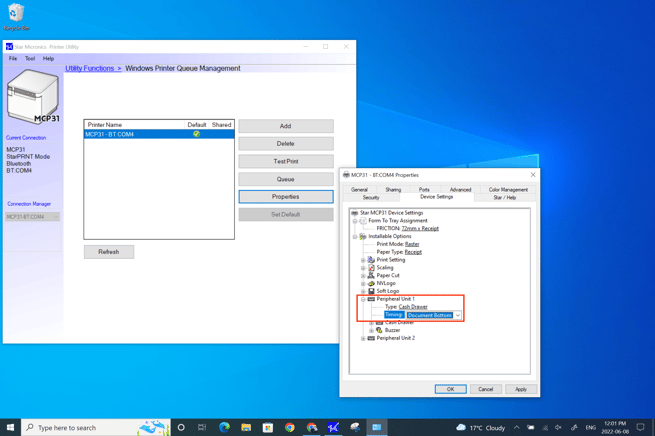
Task: Show hidden tray icons chevron
Action: point(517,428)
